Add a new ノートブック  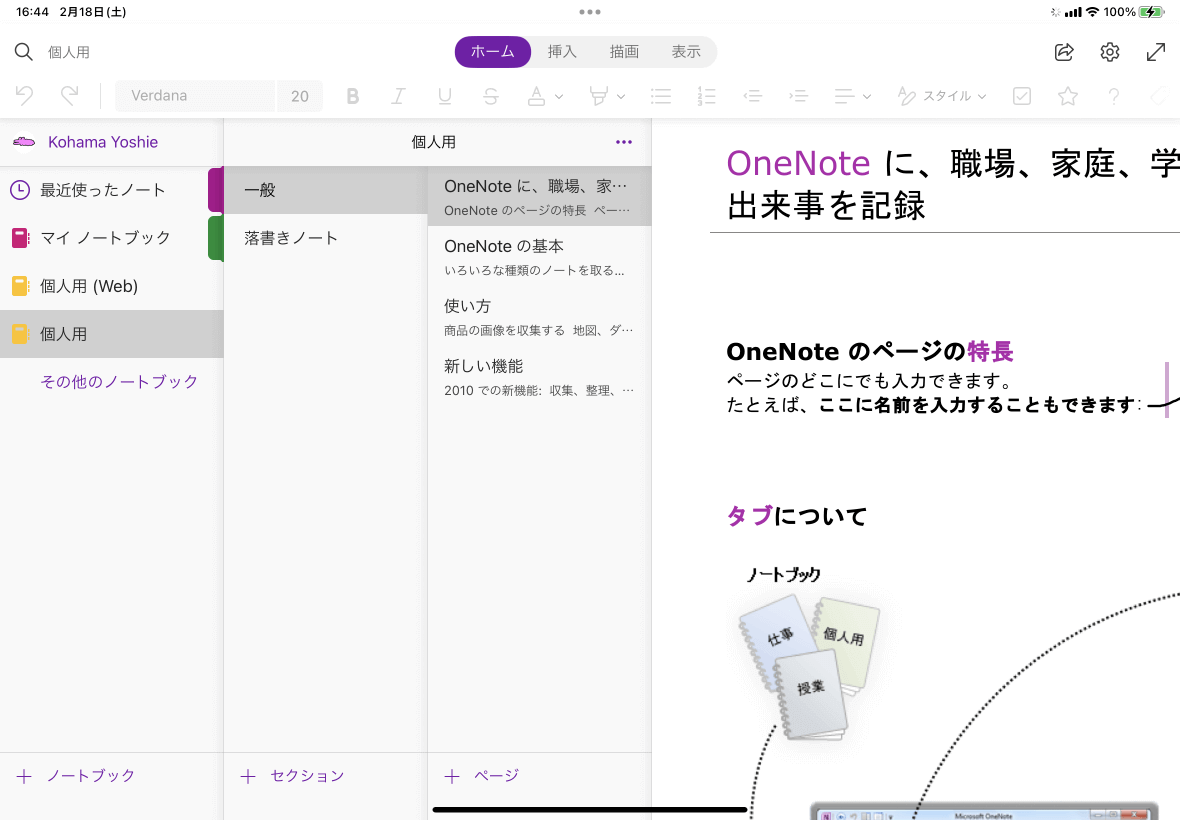coord(76,776)
